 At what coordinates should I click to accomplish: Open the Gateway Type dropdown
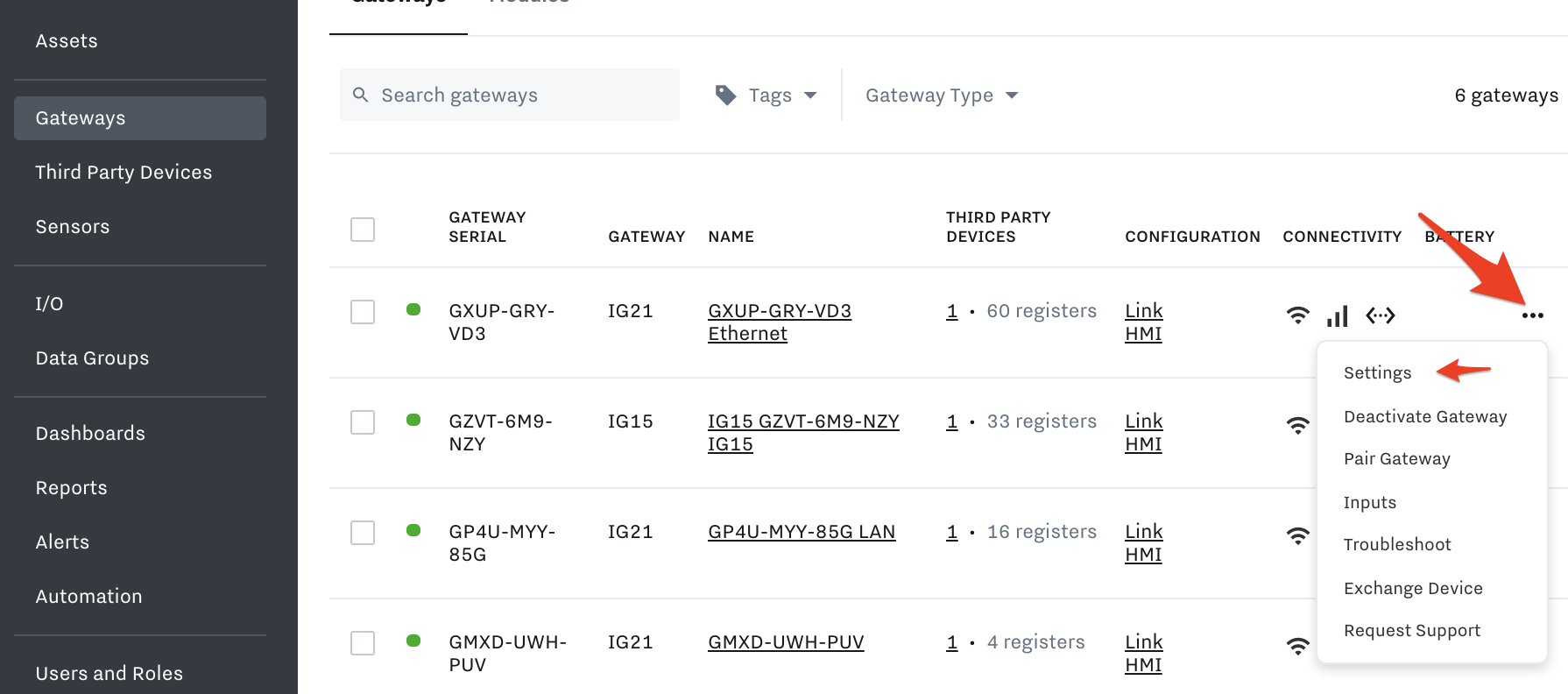pos(942,95)
